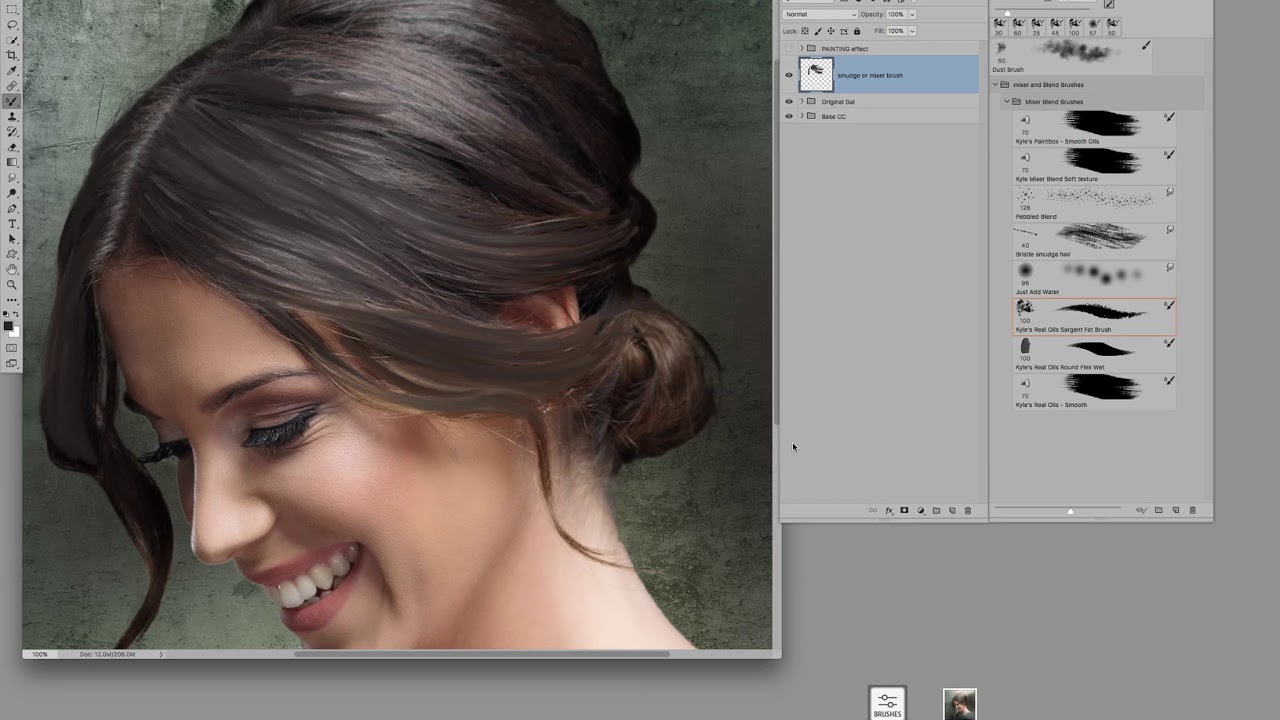Image resolution: width=1280 pixels, height=720 pixels.
Task: Show the PAINTING effect group
Action: 789,48
